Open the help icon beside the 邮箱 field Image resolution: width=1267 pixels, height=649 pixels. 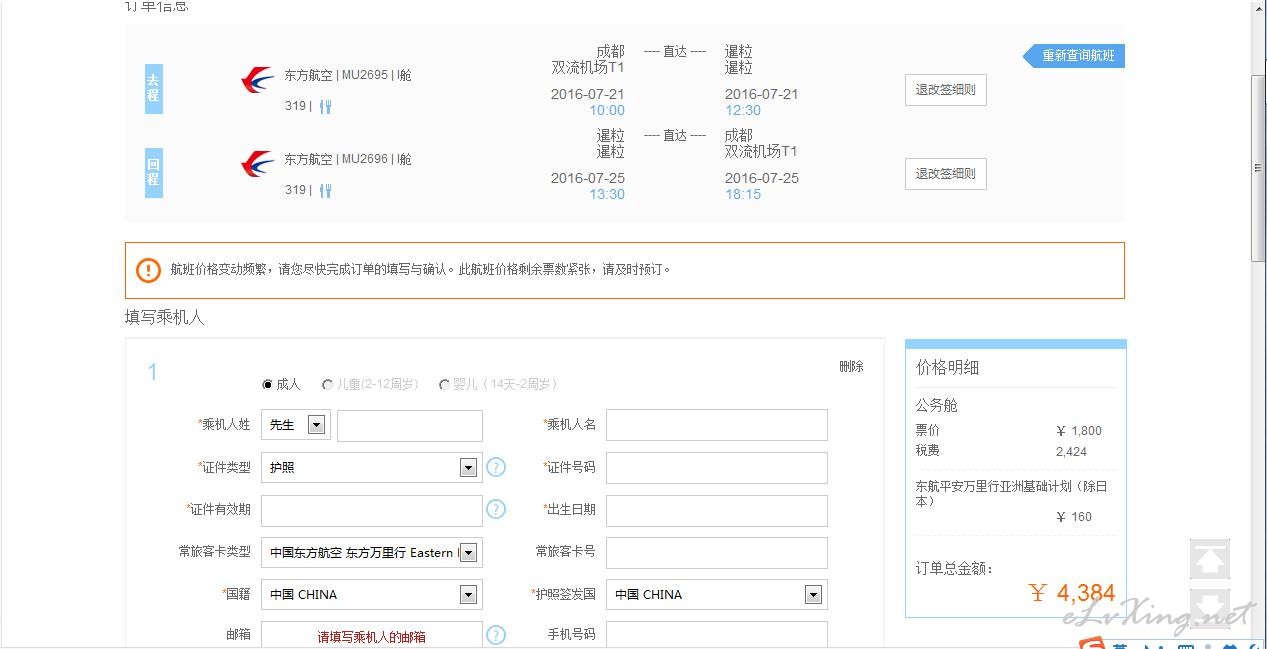(496, 635)
